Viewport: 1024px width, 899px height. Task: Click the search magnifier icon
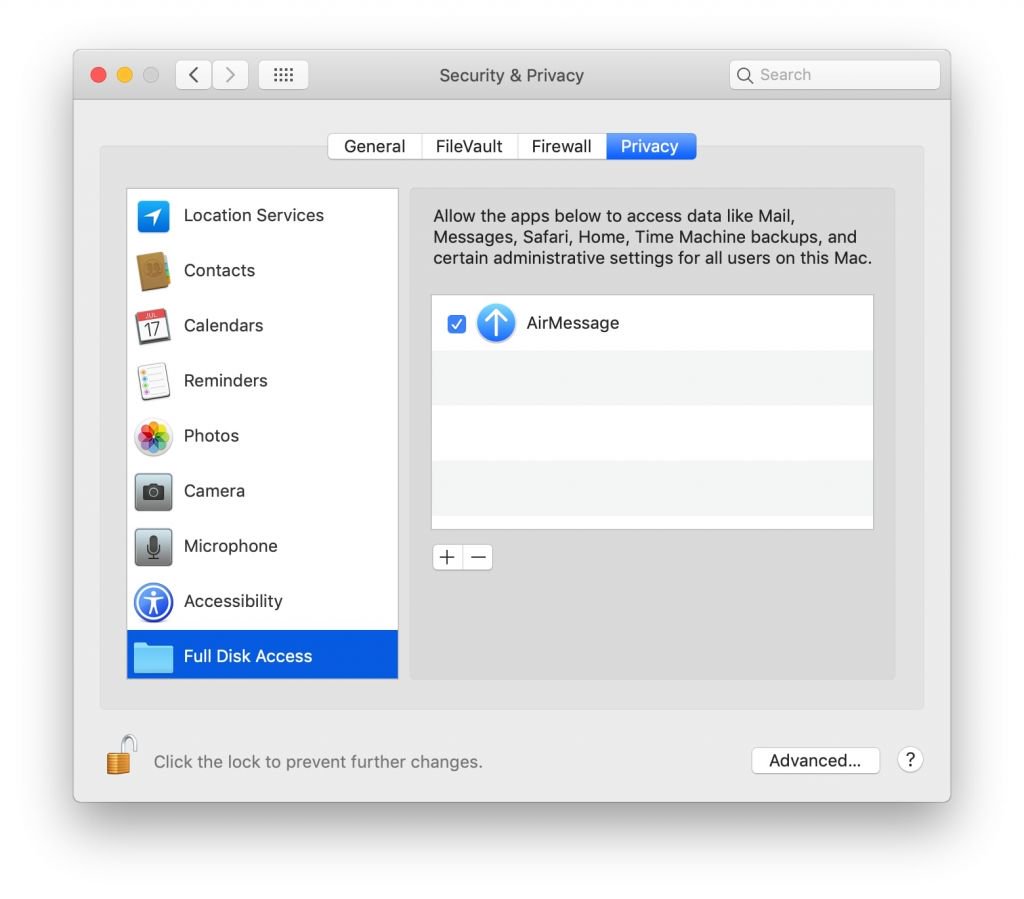point(744,75)
